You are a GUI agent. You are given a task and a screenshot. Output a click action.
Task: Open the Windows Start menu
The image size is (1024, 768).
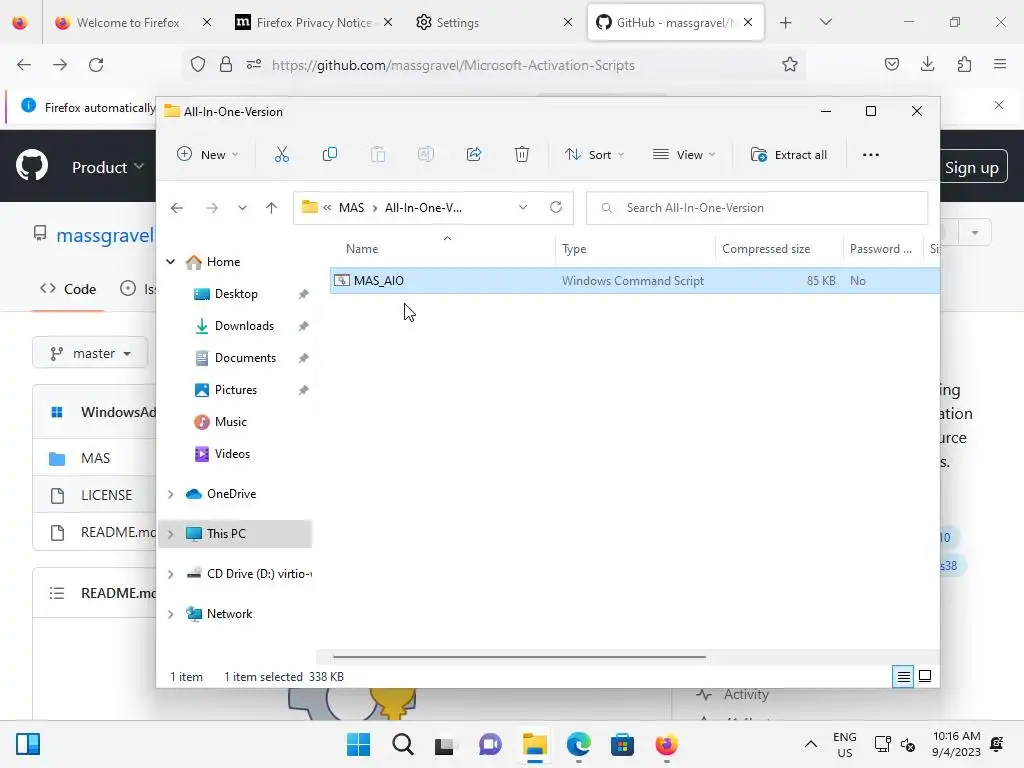[359, 744]
